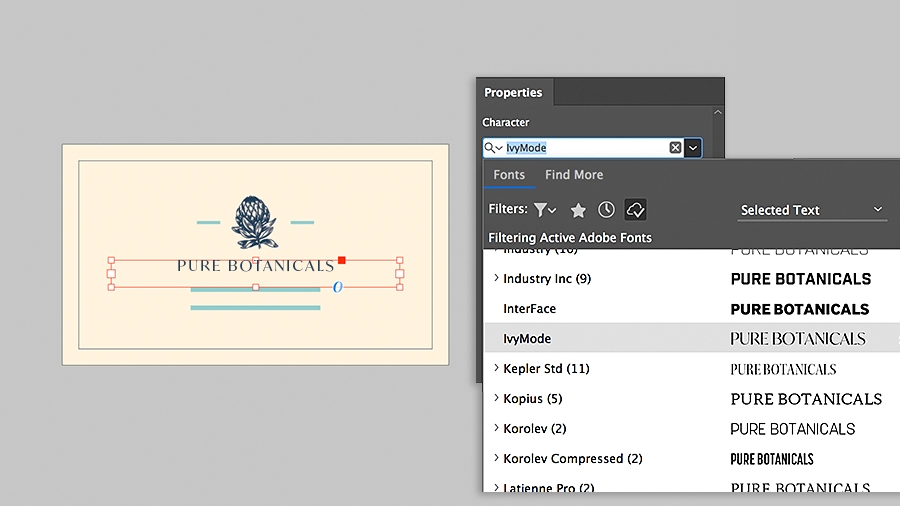Image resolution: width=900 pixels, height=506 pixels.
Task: Click the red out port on text frame
Action: (x=342, y=260)
